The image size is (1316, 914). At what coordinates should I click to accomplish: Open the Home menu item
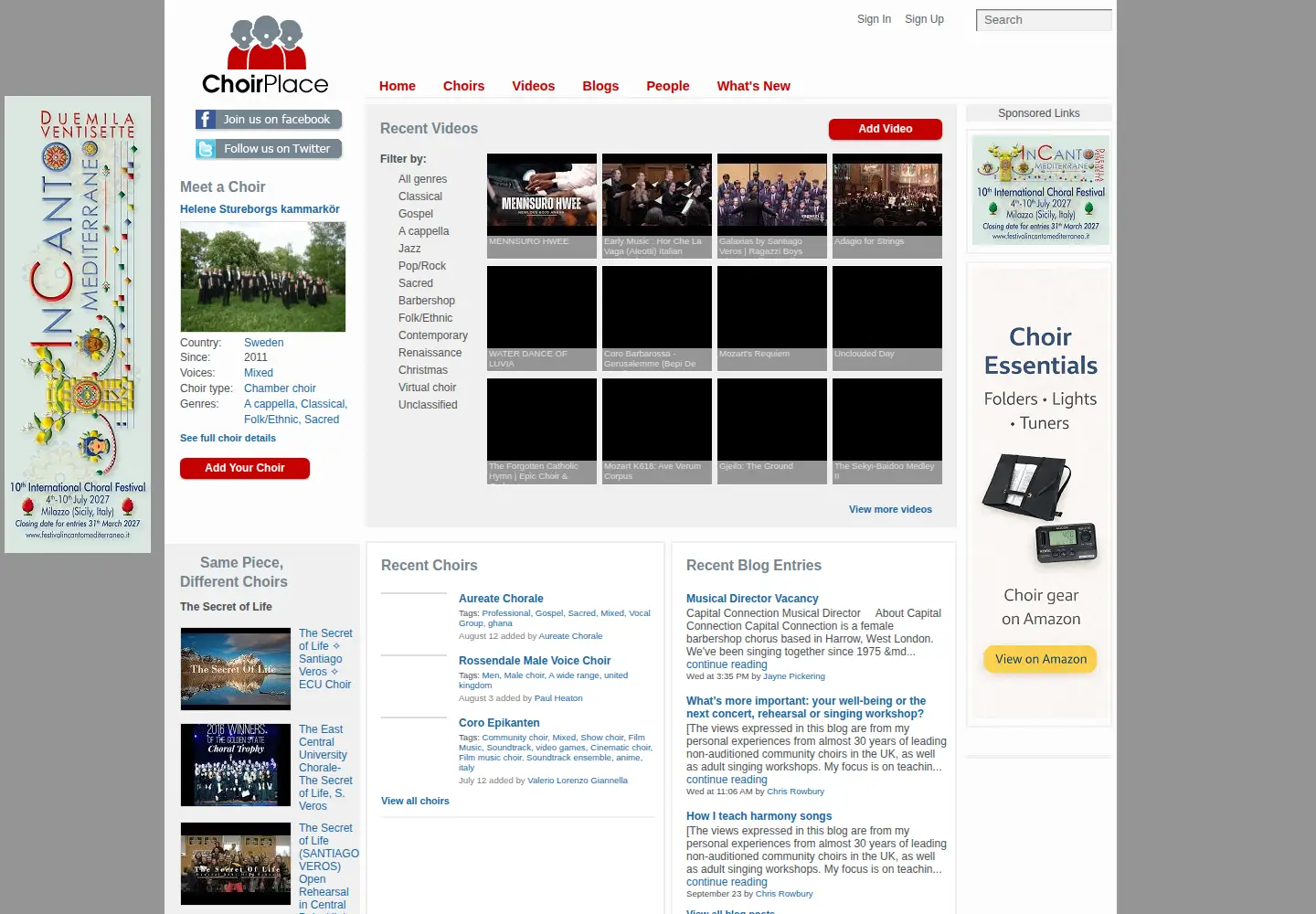click(x=398, y=86)
